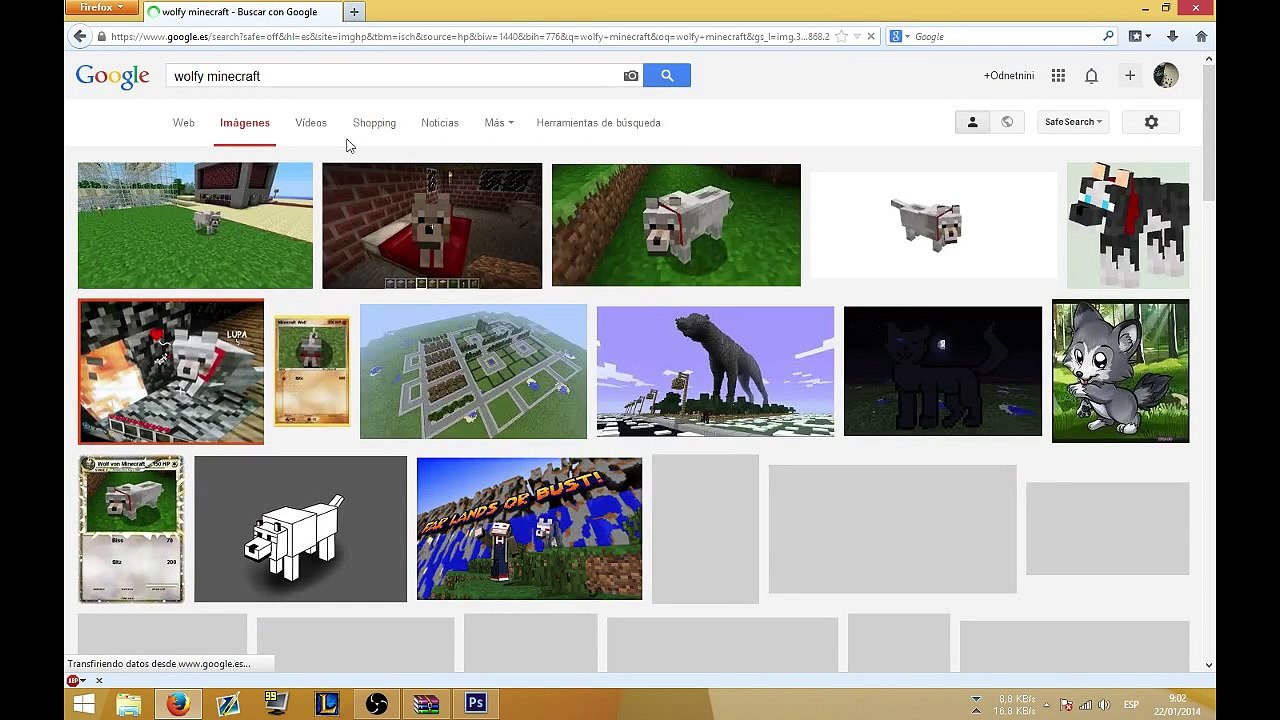The image size is (1280, 720).
Task: Enable personal results person toggle
Action: tap(972, 122)
